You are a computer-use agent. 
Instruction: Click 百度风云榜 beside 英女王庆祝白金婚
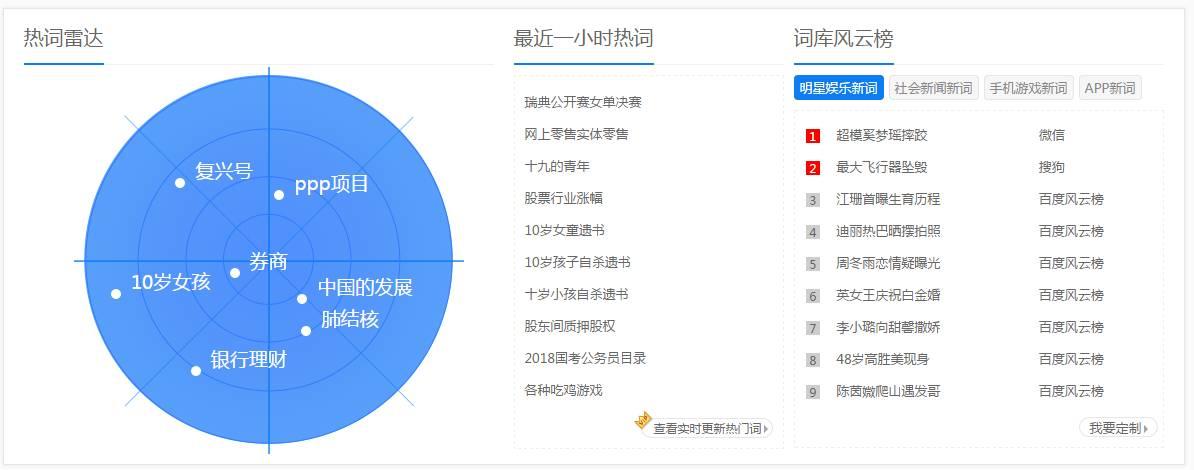tap(1071, 296)
